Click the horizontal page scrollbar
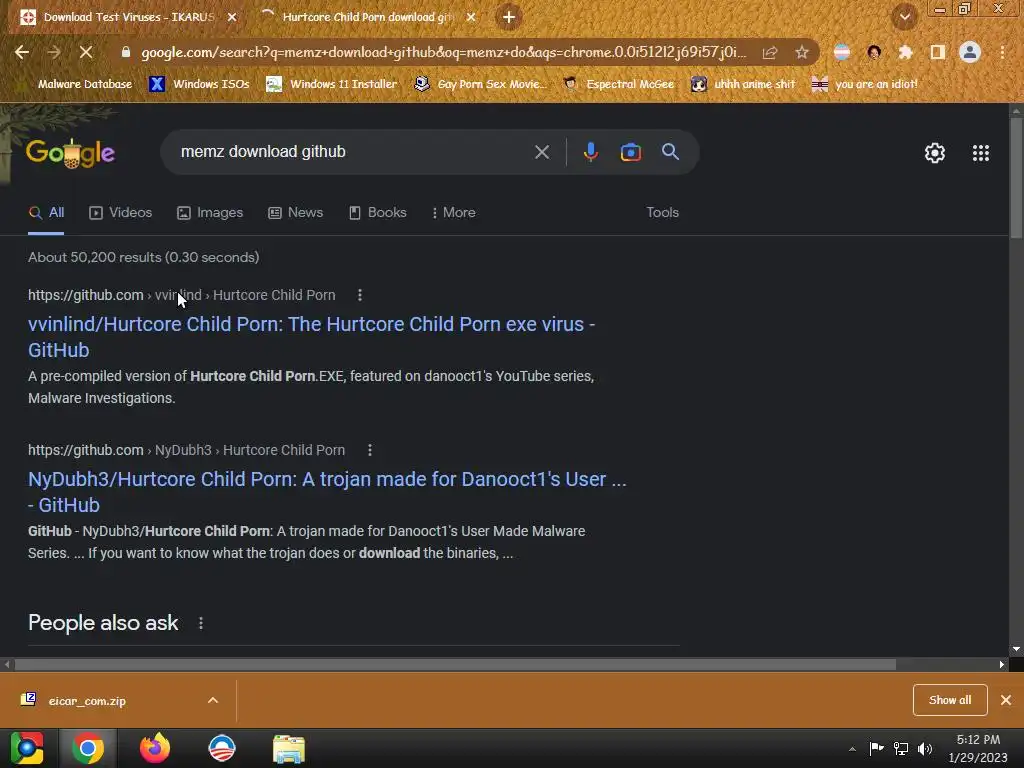The height and width of the screenshot is (768, 1024). pyautogui.click(x=455, y=664)
